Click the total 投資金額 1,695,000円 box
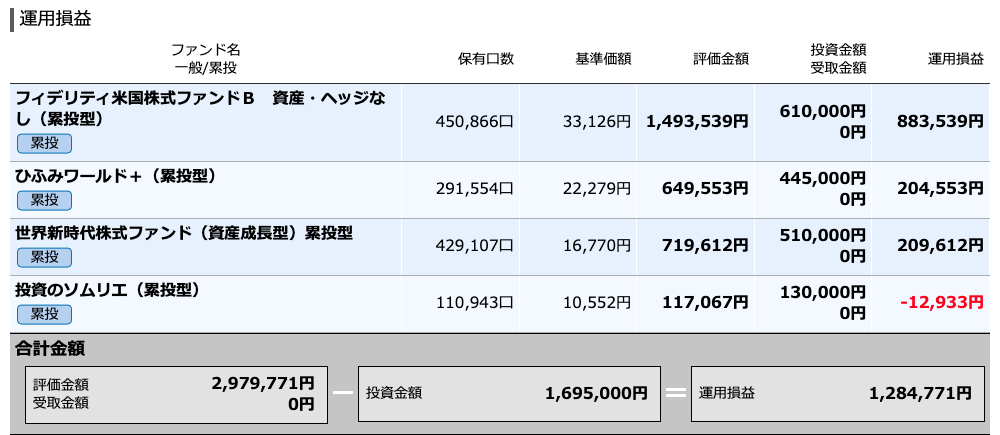 coord(509,394)
